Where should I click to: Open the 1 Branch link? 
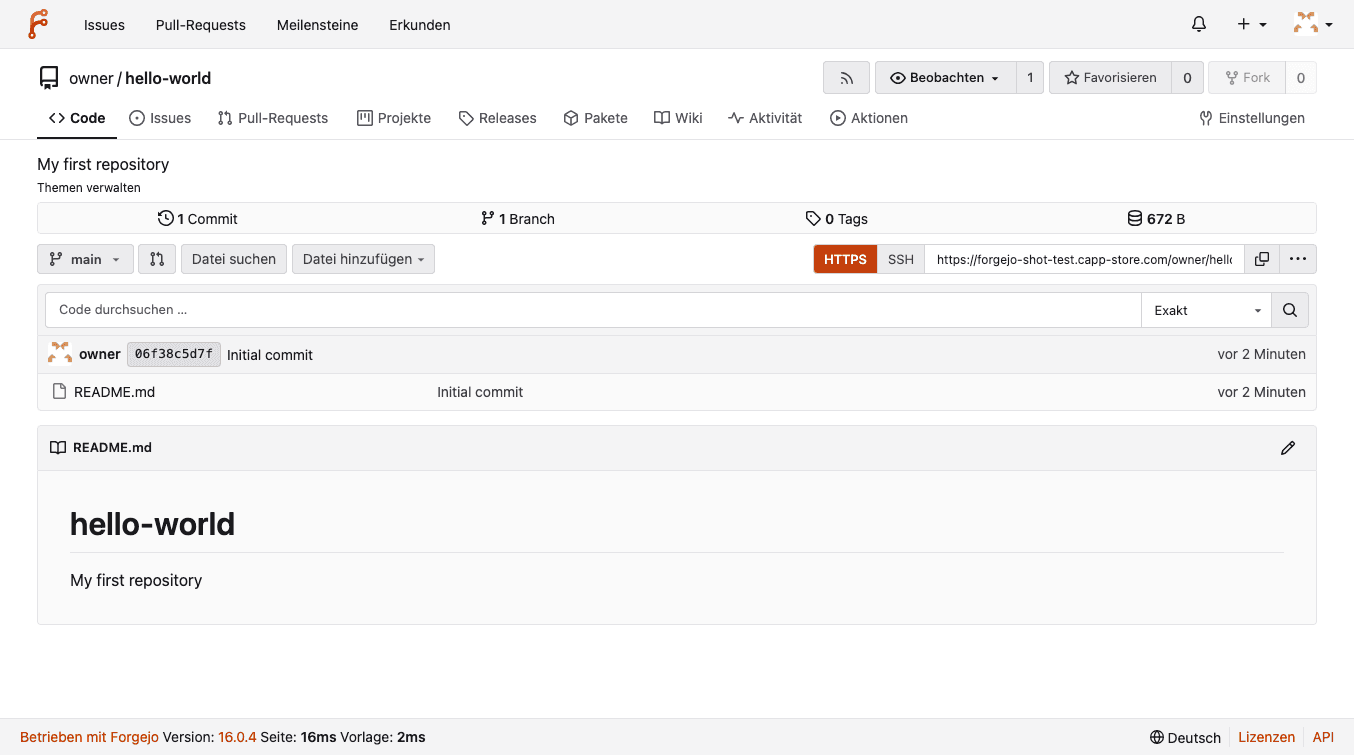coord(518,219)
